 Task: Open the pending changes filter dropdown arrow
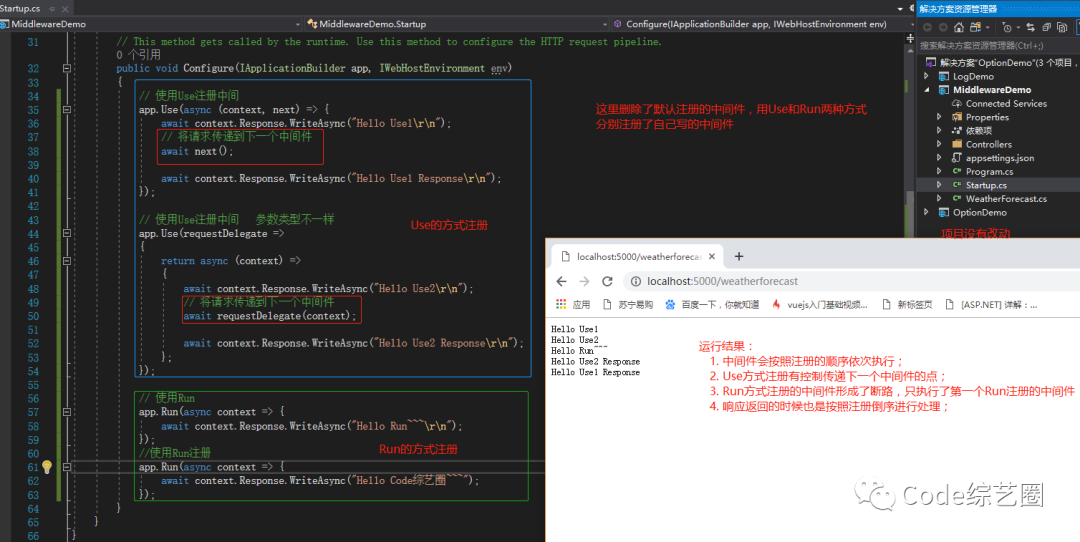point(1018,28)
